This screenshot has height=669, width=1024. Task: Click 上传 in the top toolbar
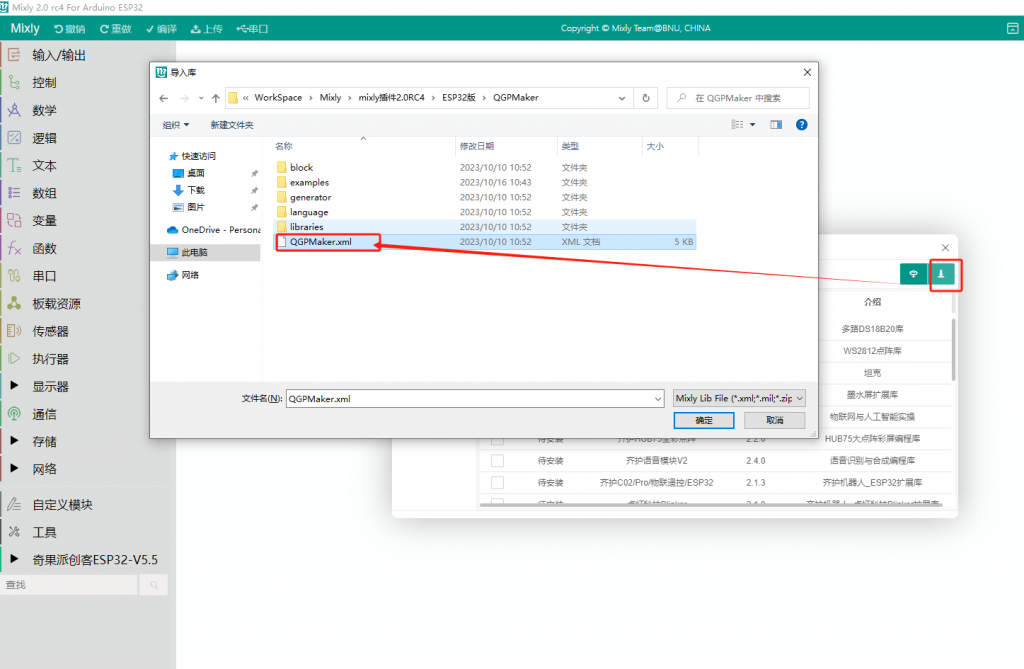[x=206, y=29]
